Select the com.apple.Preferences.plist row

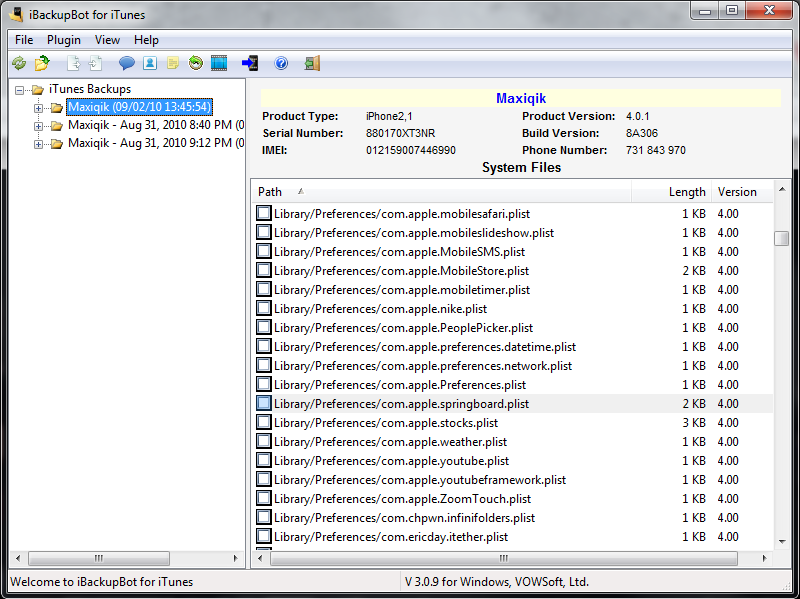click(x=513, y=384)
